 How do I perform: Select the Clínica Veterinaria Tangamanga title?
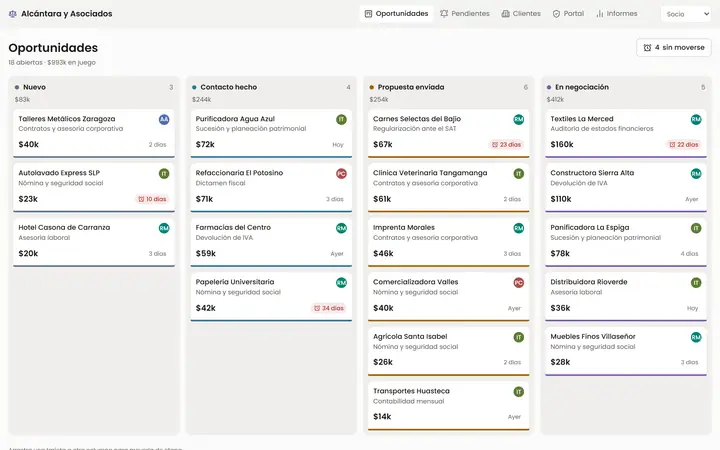(x=430, y=173)
